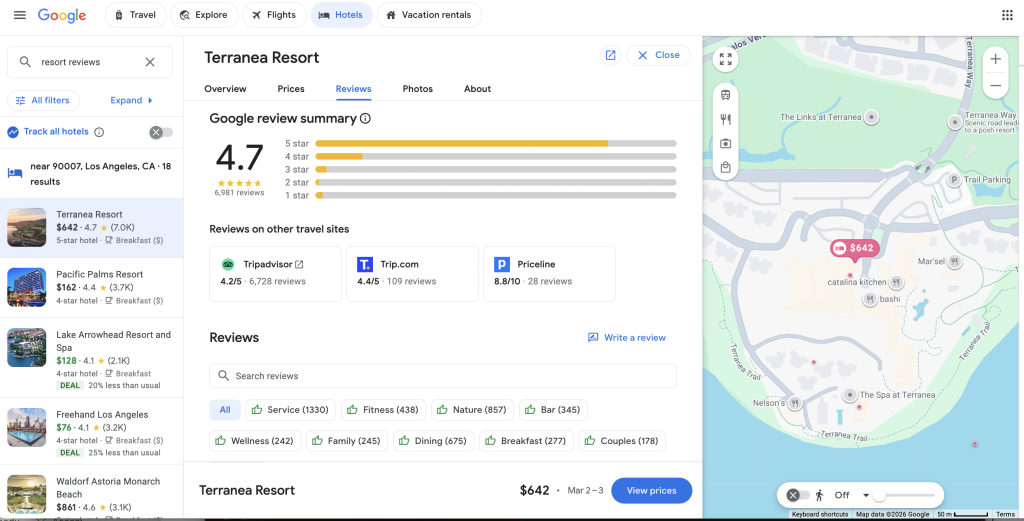Toggle the Track all hotels switch
The image size is (1024, 521).
click(x=161, y=132)
